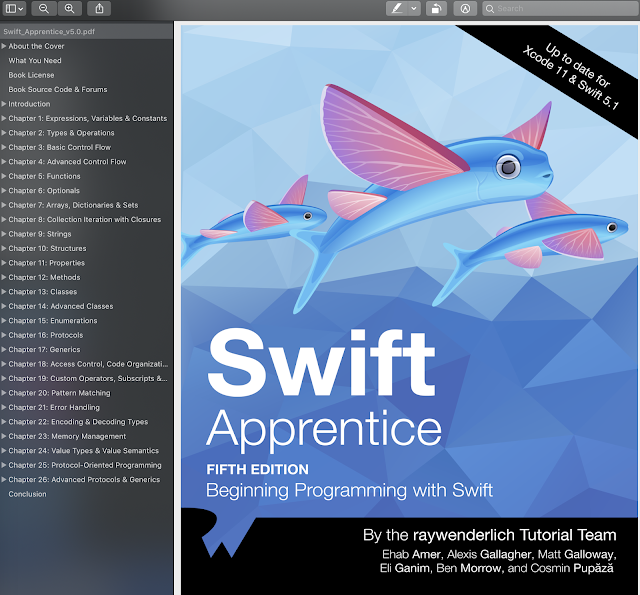Open the Share button
Screen dimensions: 640x595
99,9
